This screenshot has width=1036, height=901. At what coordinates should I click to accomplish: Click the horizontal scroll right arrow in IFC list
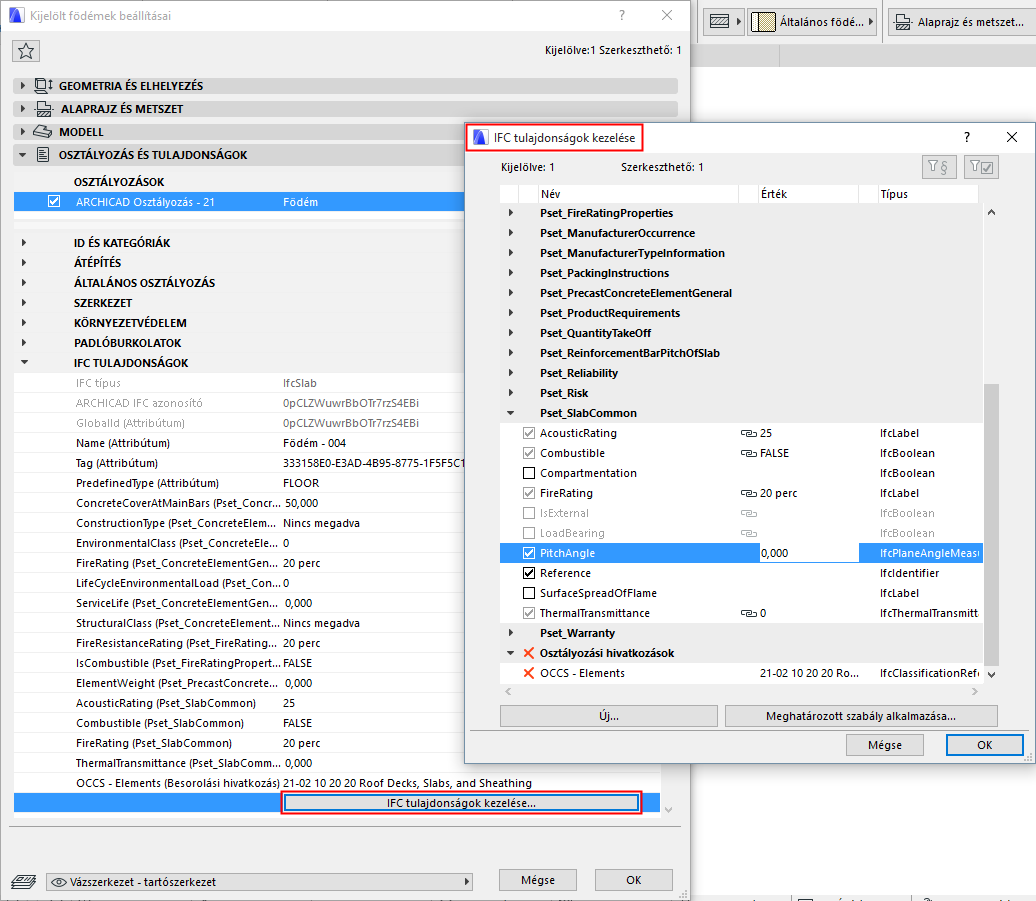click(x=975, y=692)
